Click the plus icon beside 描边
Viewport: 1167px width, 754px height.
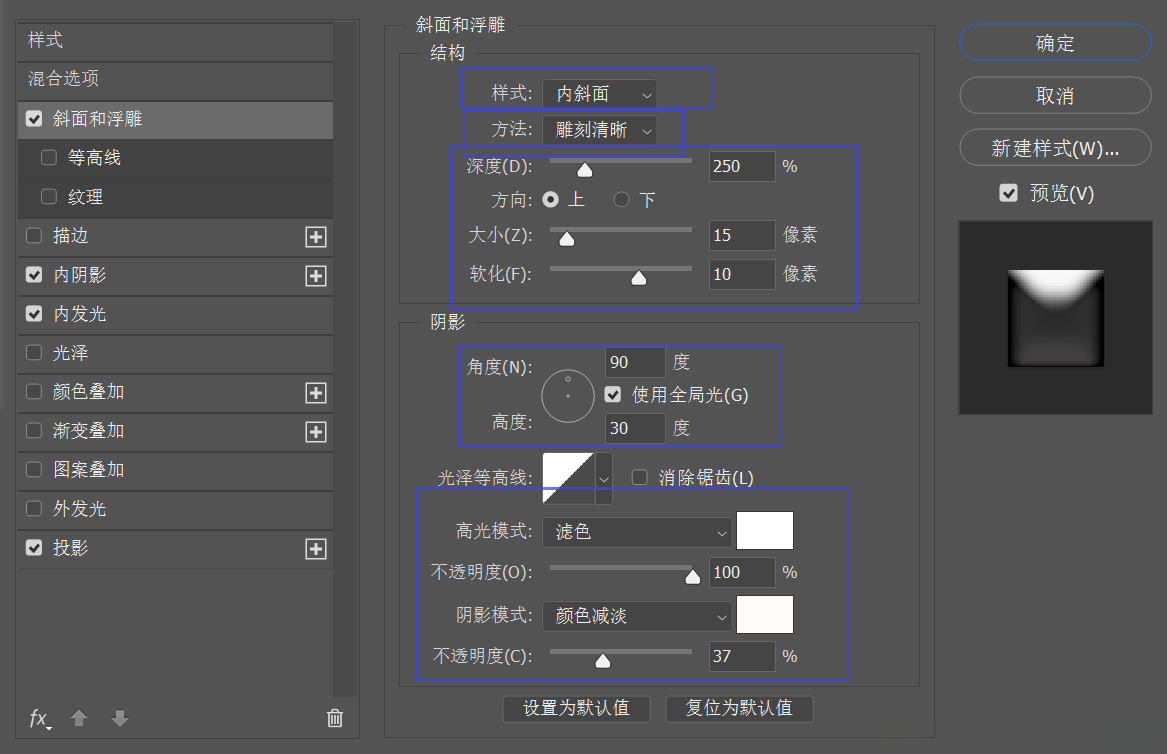(315, 237)
